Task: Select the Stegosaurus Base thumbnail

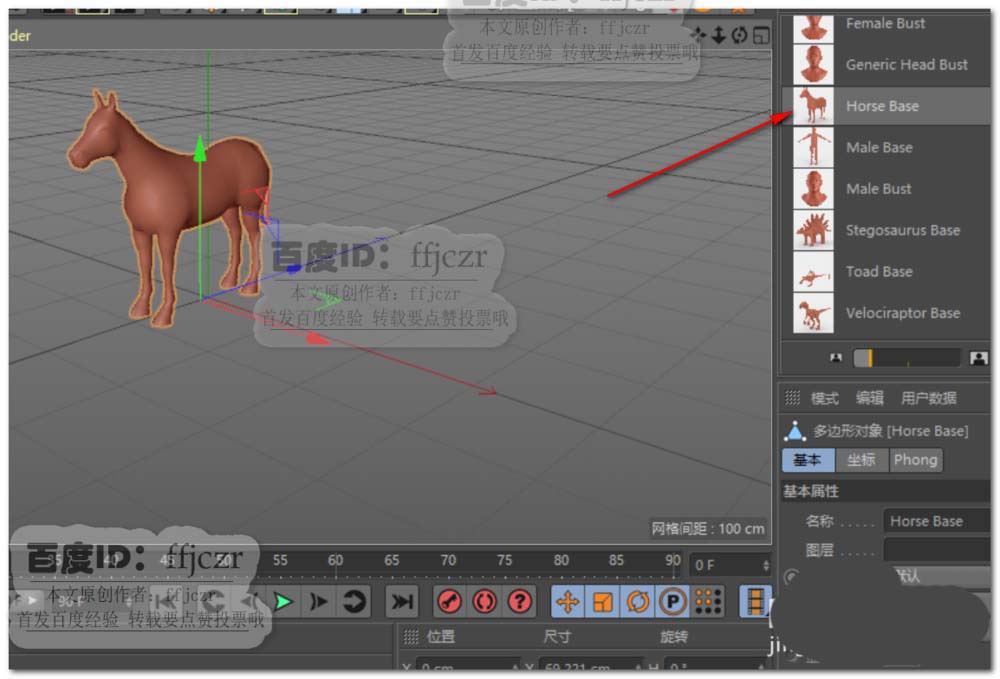Action: pos(813,230)
